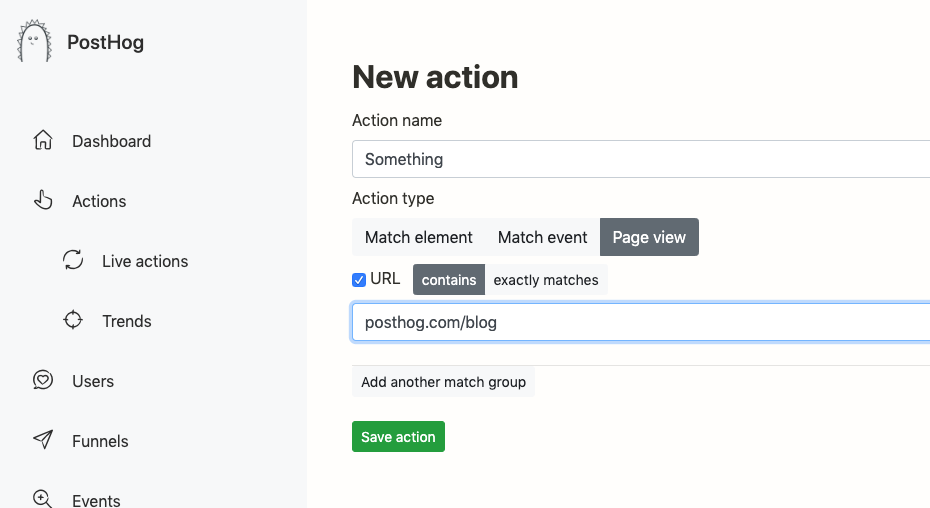This screenshot has height=508, width=930.
Task: Click the Events magnifier icon
Action: tap(43, 498)
